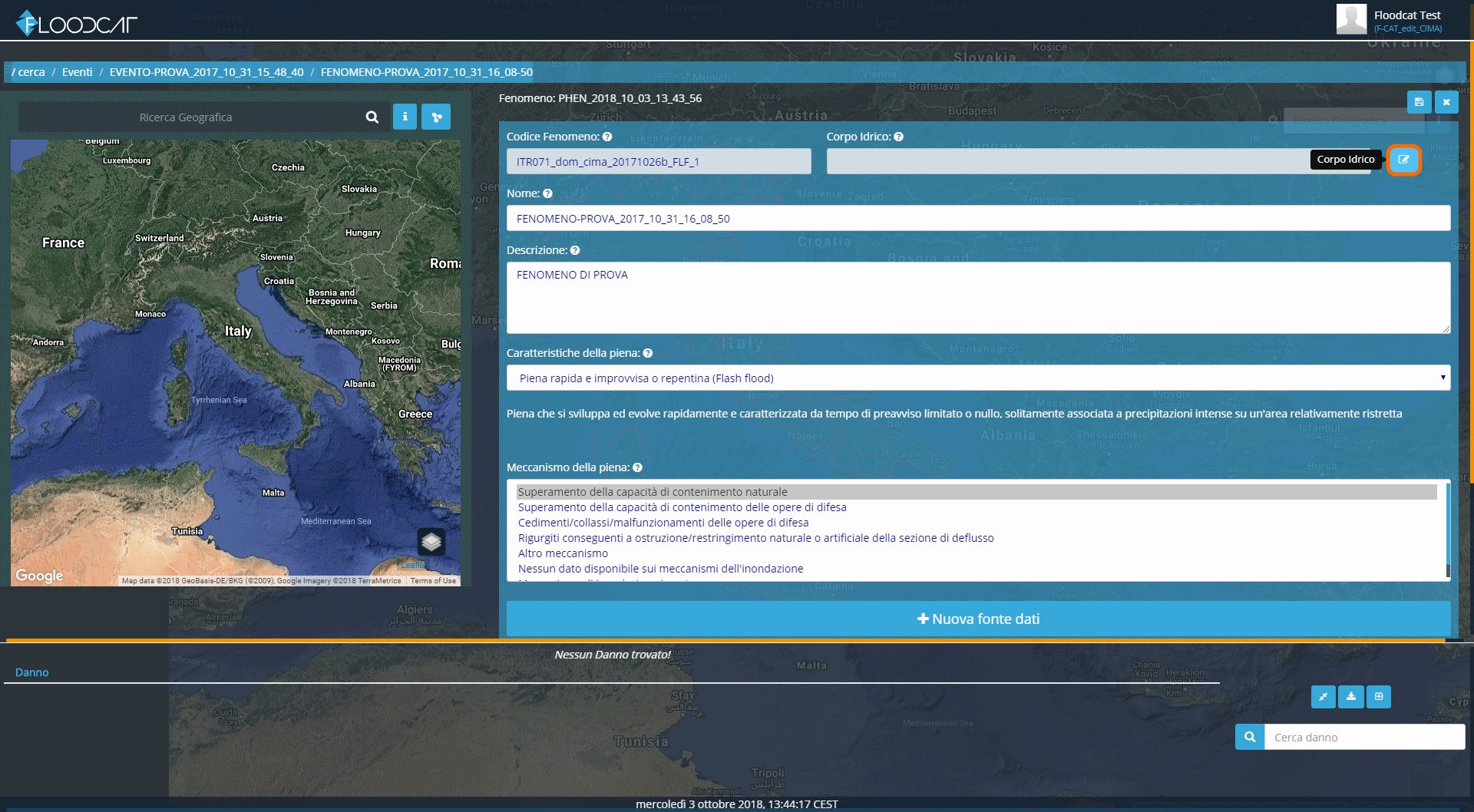Click the add-grid icon in Danno toolbar
This screenshot has width=1474, height=812.
pyautogui.click(x=1379, y=697)
